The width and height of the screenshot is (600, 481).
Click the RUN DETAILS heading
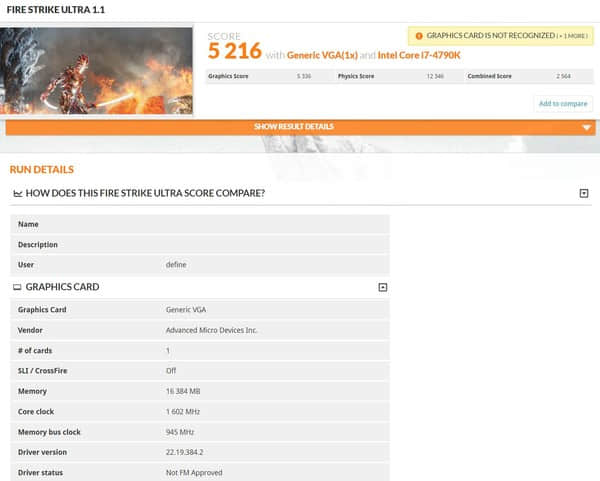42,170
